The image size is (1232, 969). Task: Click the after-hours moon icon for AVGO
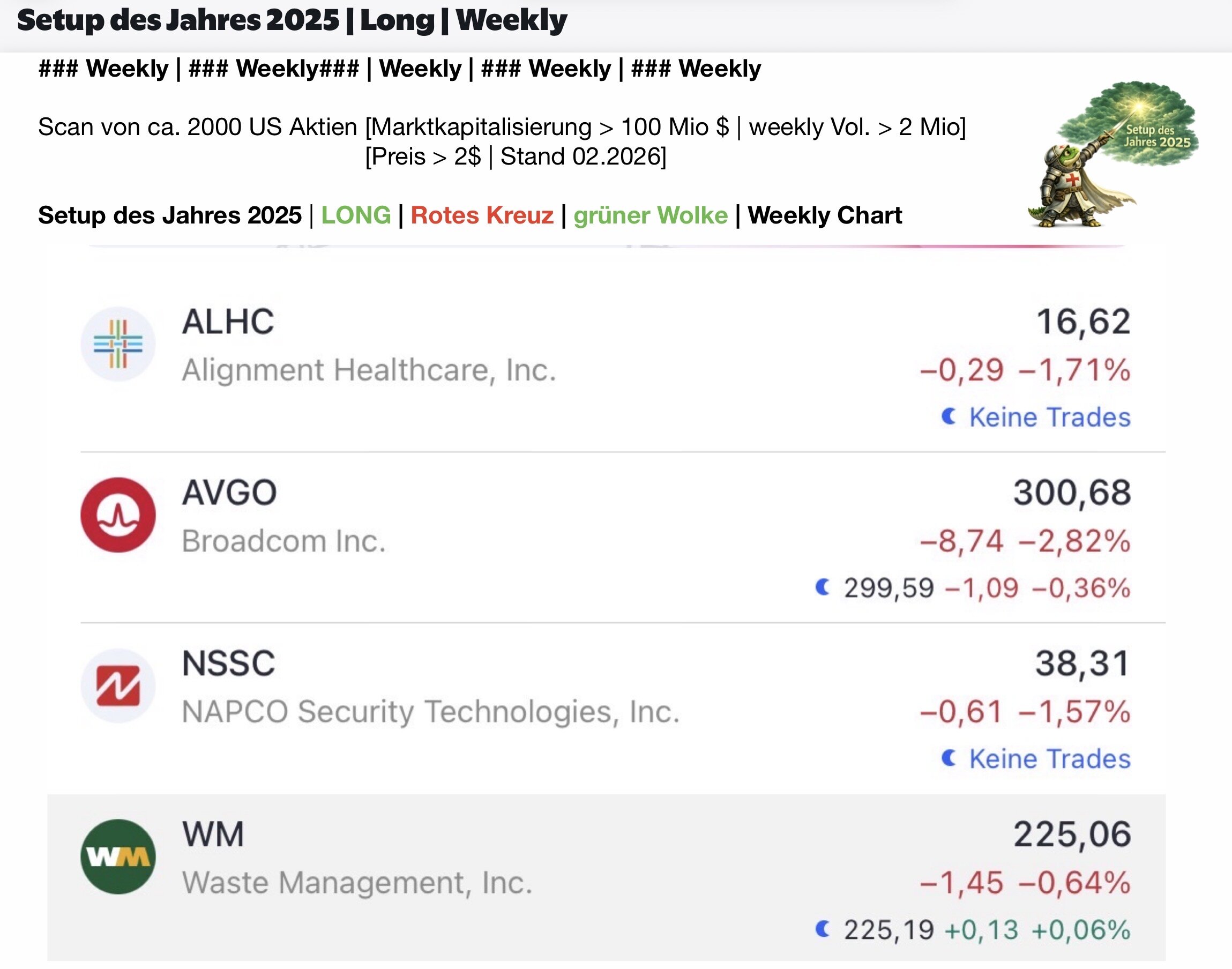(823, 587)
